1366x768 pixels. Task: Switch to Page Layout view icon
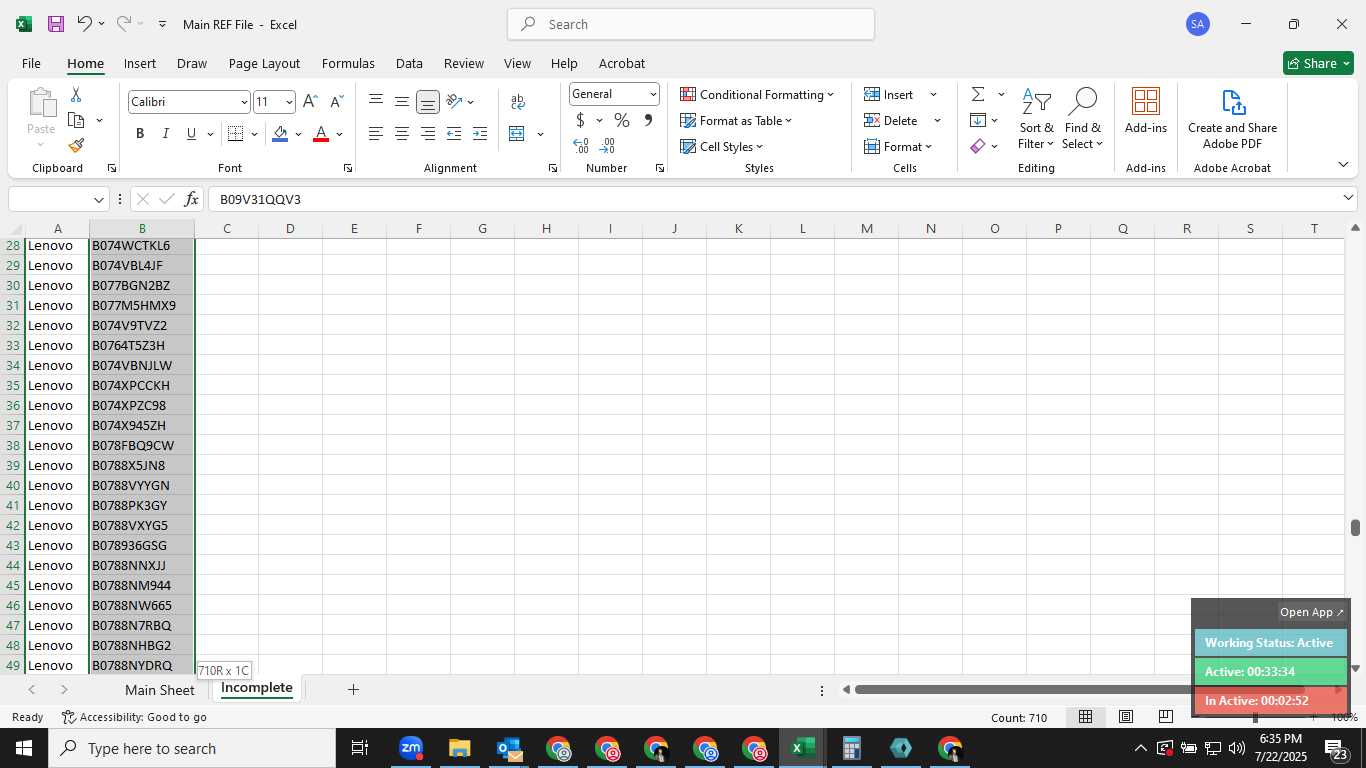point(1126,717)
